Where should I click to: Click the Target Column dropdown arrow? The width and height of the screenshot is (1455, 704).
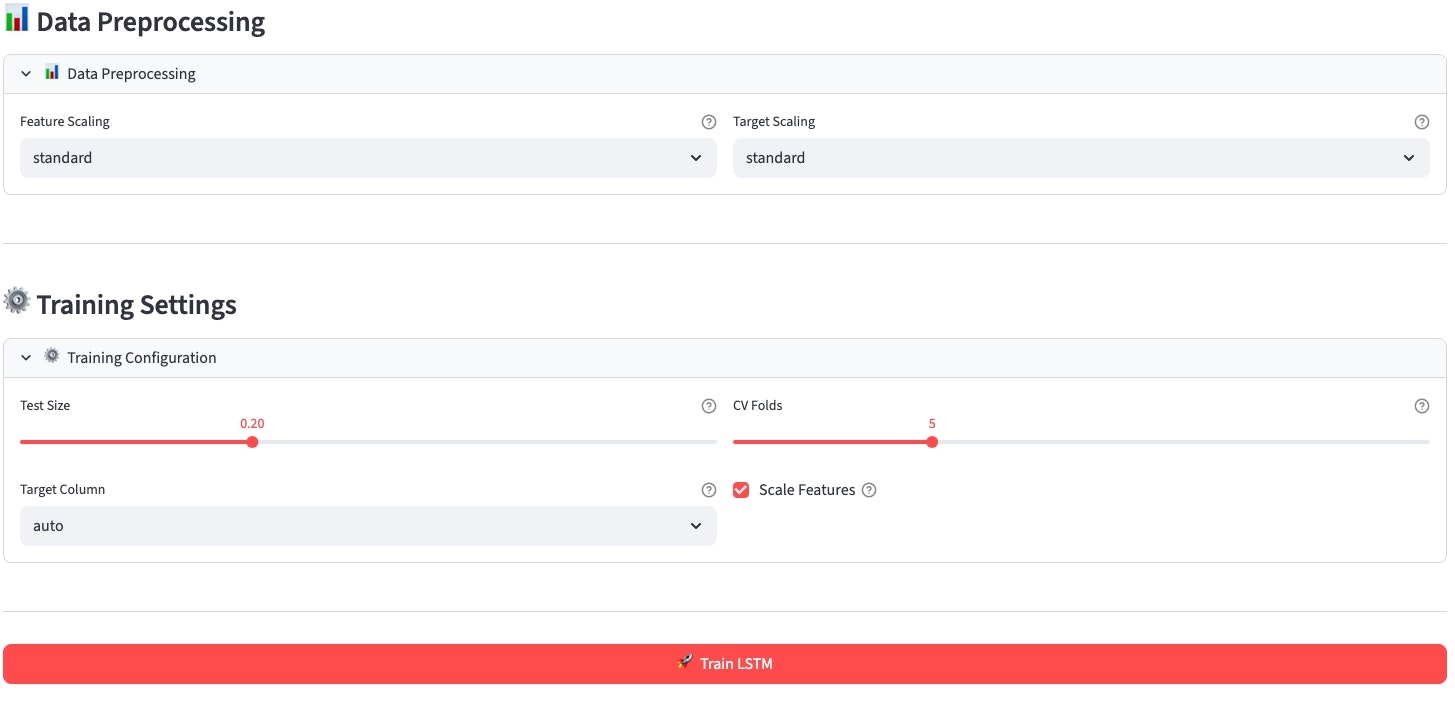pos(696,526)
